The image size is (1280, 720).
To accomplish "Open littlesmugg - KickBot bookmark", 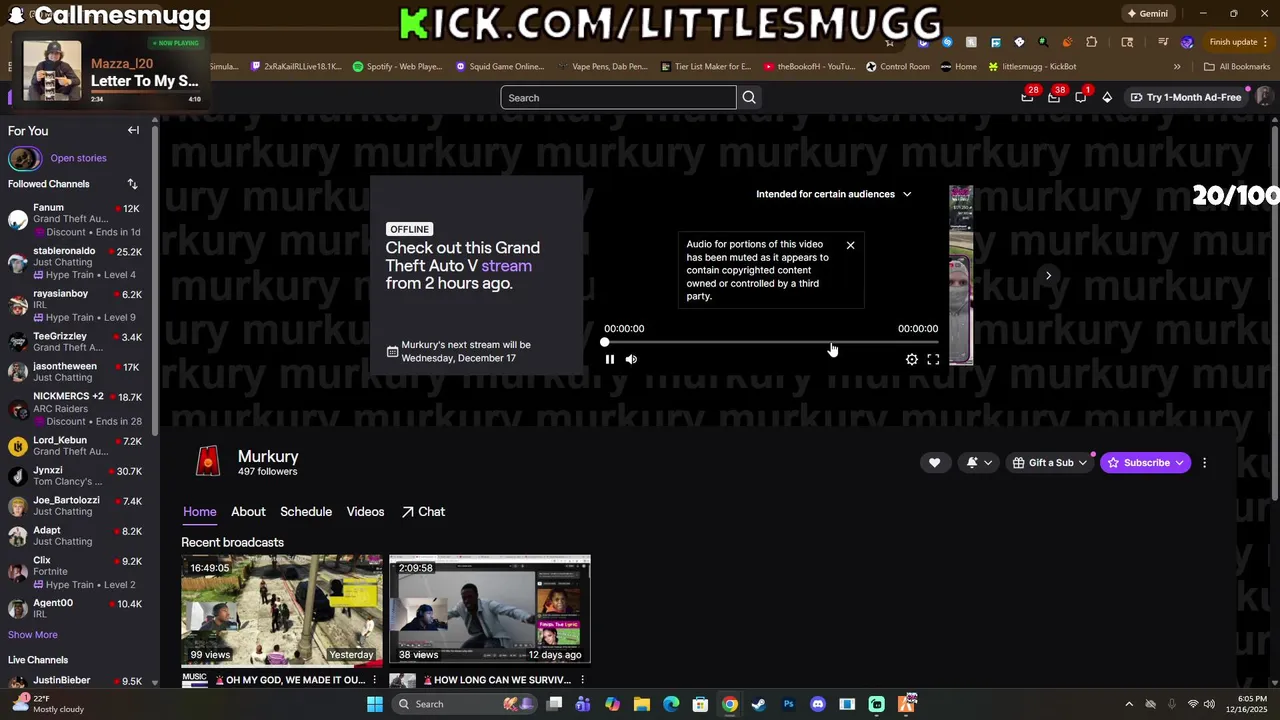I will pos(1032,67).
